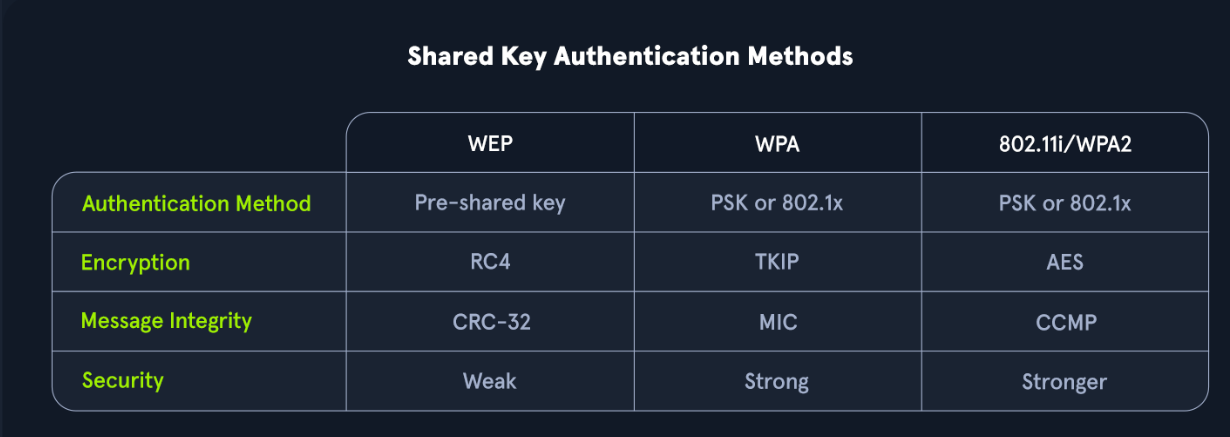Click the Weak security cell

pos(490,381)
